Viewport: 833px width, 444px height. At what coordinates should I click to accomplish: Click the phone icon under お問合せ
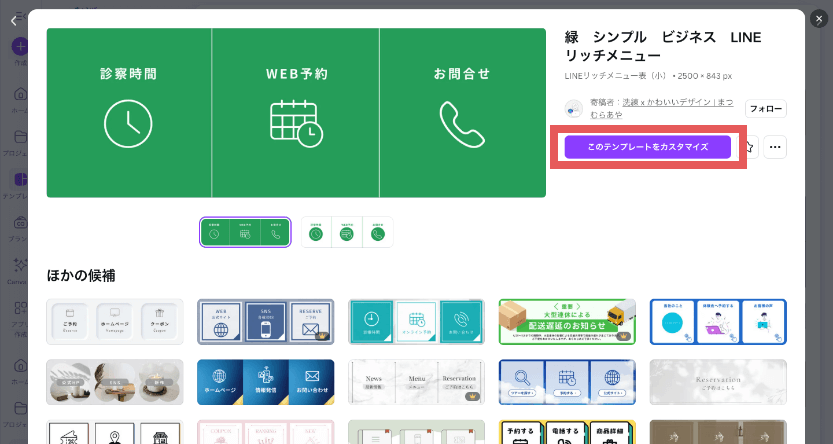462,122
